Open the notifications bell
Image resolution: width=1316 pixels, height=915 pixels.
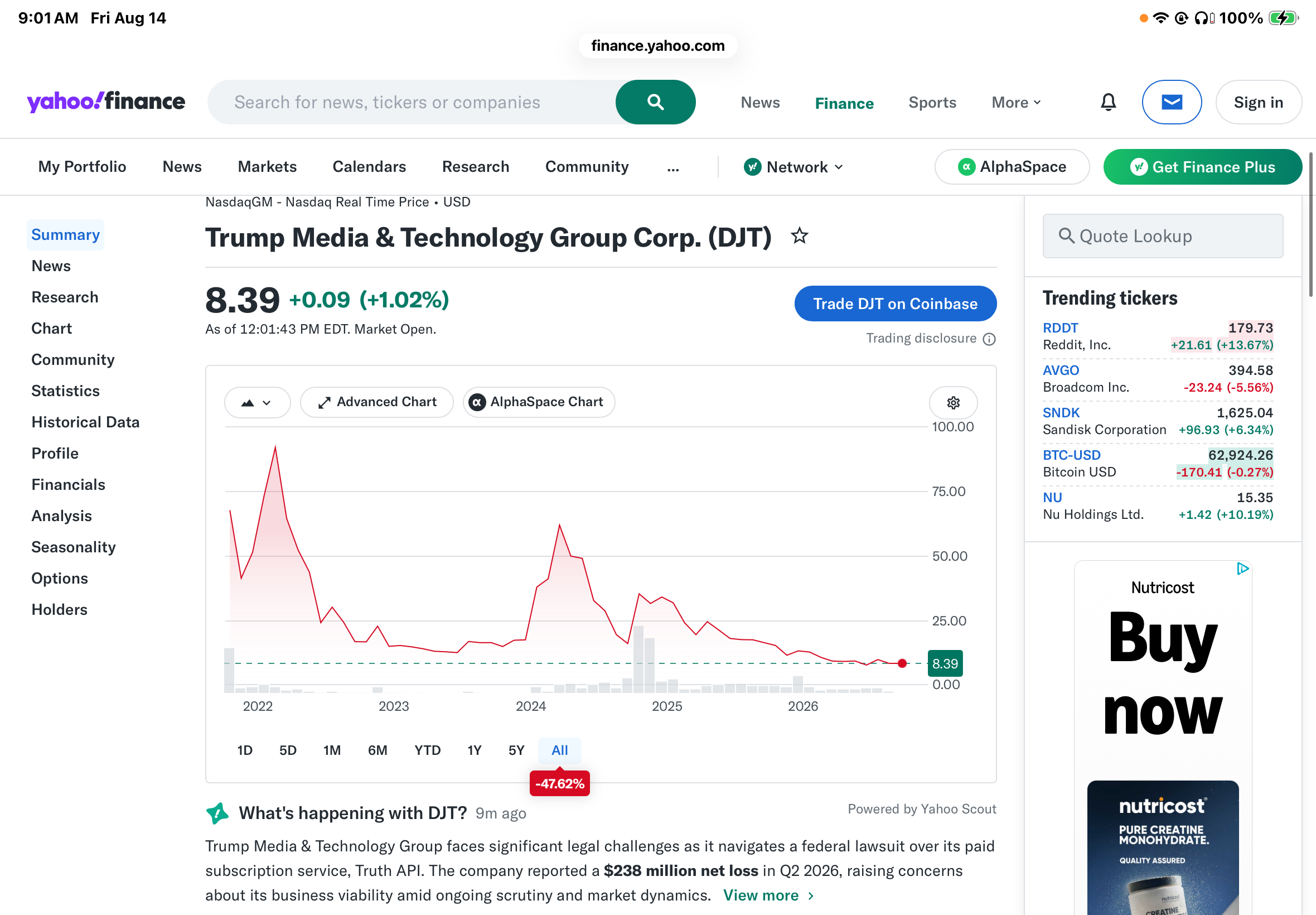click(x=1108, y=102)
